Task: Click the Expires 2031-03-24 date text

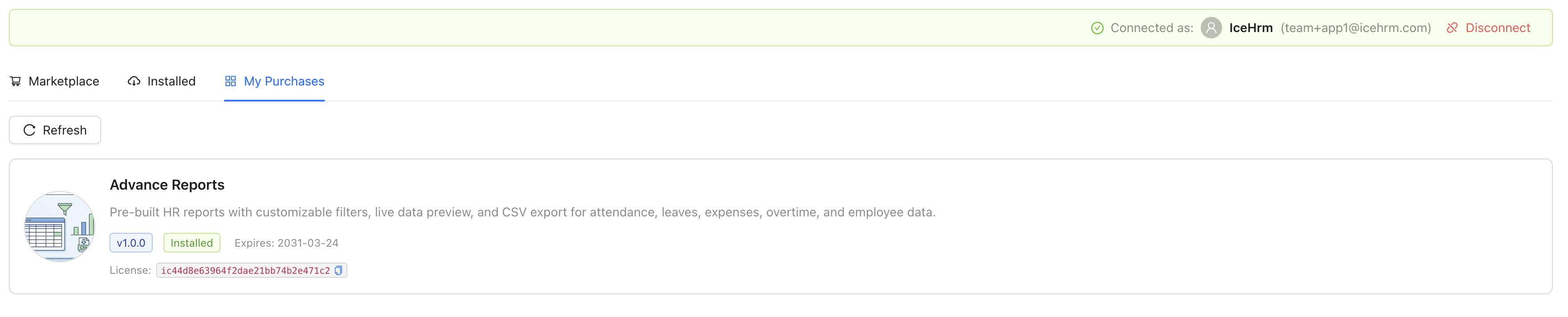Action: pos(286,243)
